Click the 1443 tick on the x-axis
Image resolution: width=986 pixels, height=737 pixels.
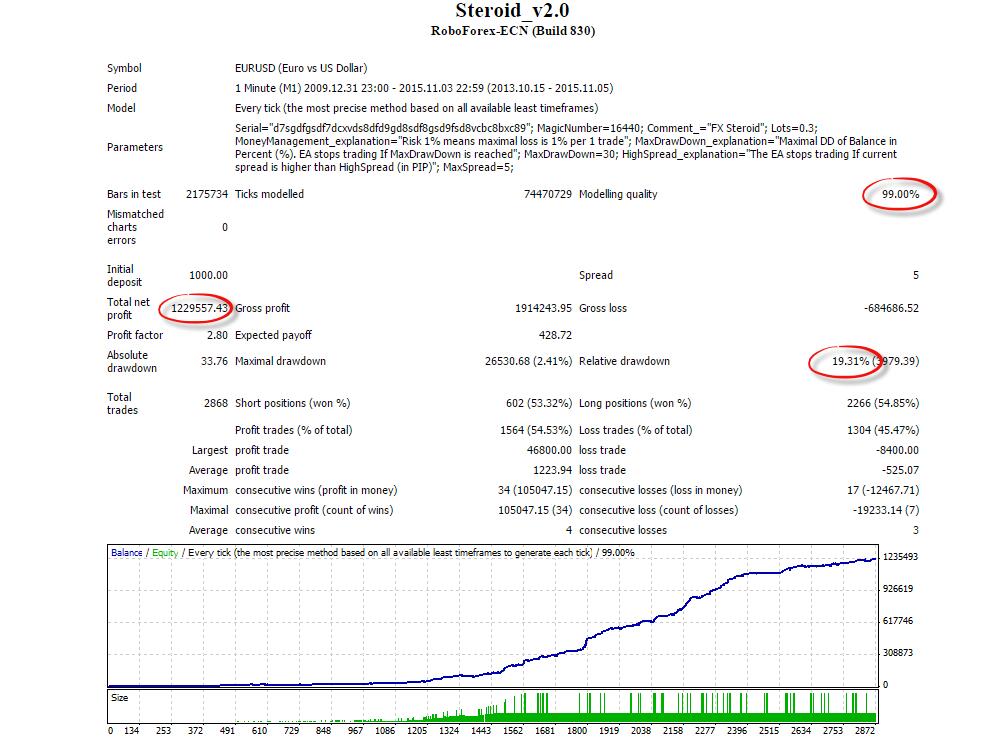coord(481,731)
